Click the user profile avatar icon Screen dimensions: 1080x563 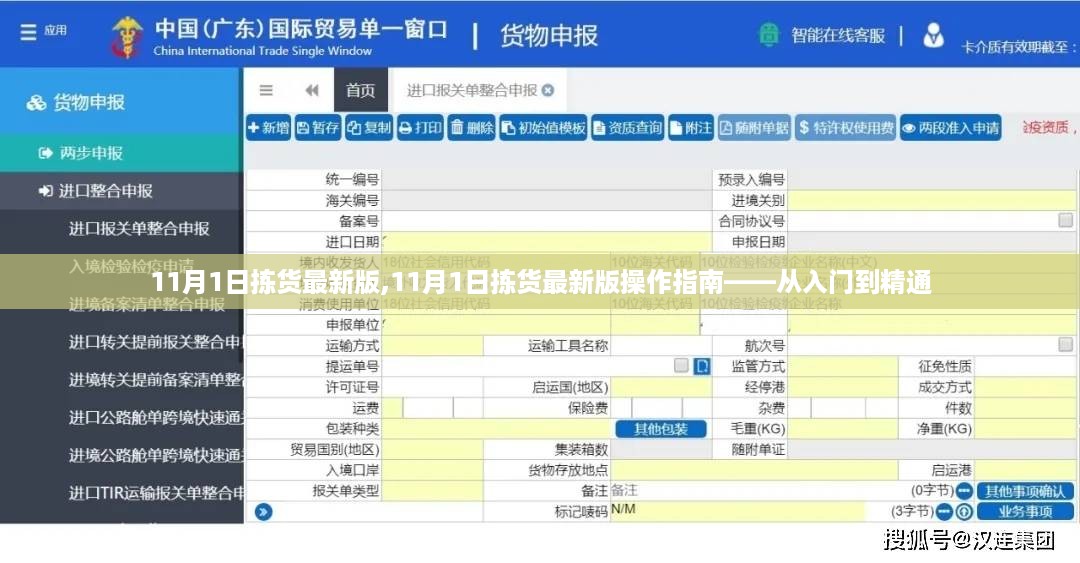click(933, 35)
